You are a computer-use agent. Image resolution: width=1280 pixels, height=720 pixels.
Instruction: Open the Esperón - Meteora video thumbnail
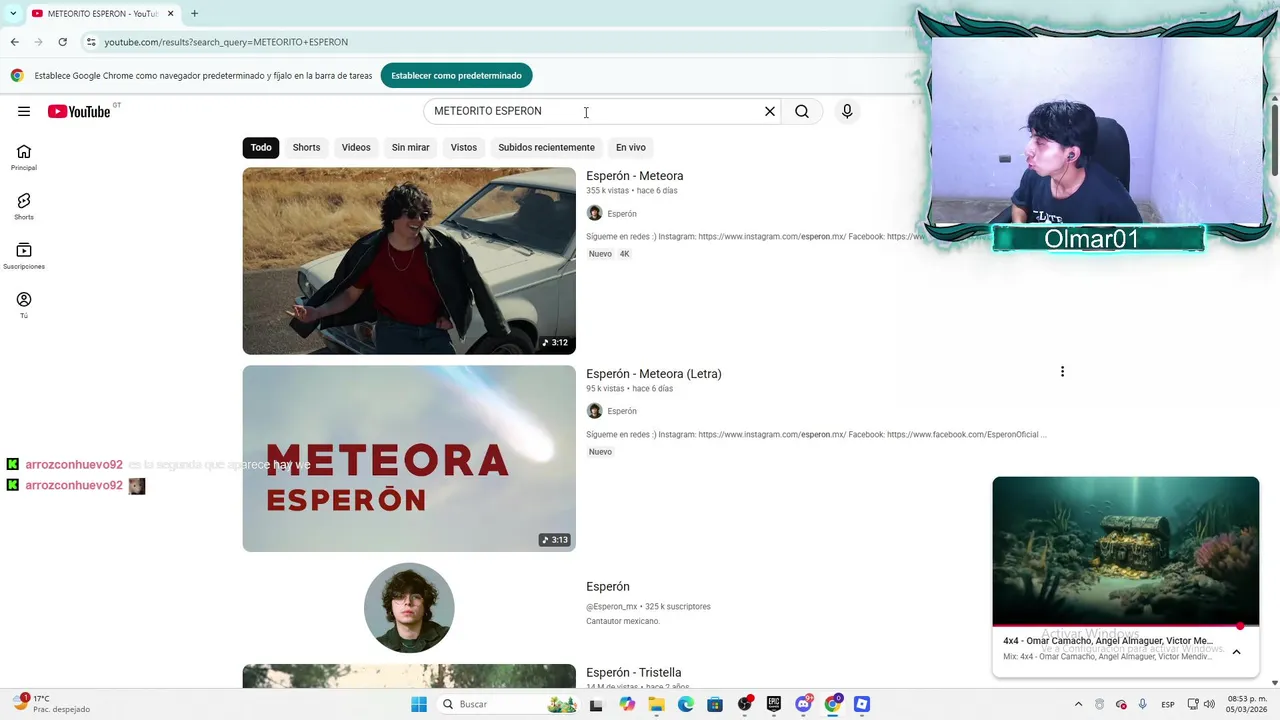pos(409,260)
